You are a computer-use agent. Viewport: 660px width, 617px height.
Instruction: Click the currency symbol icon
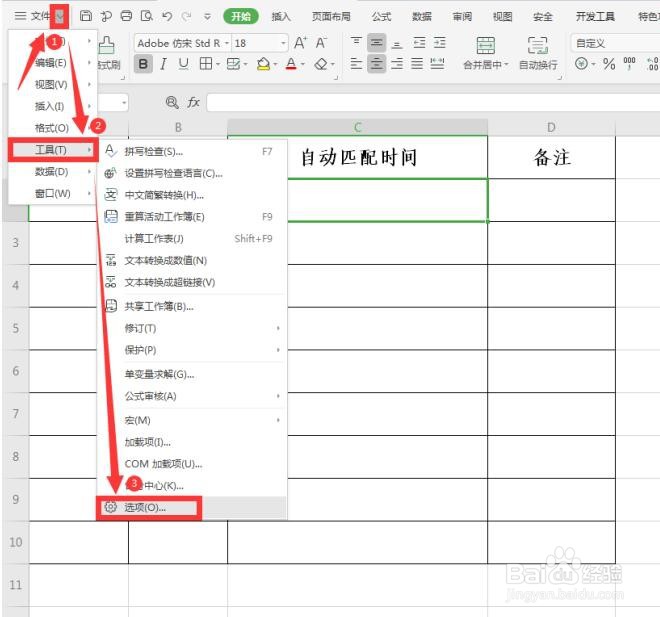click(x=581, y=64)
